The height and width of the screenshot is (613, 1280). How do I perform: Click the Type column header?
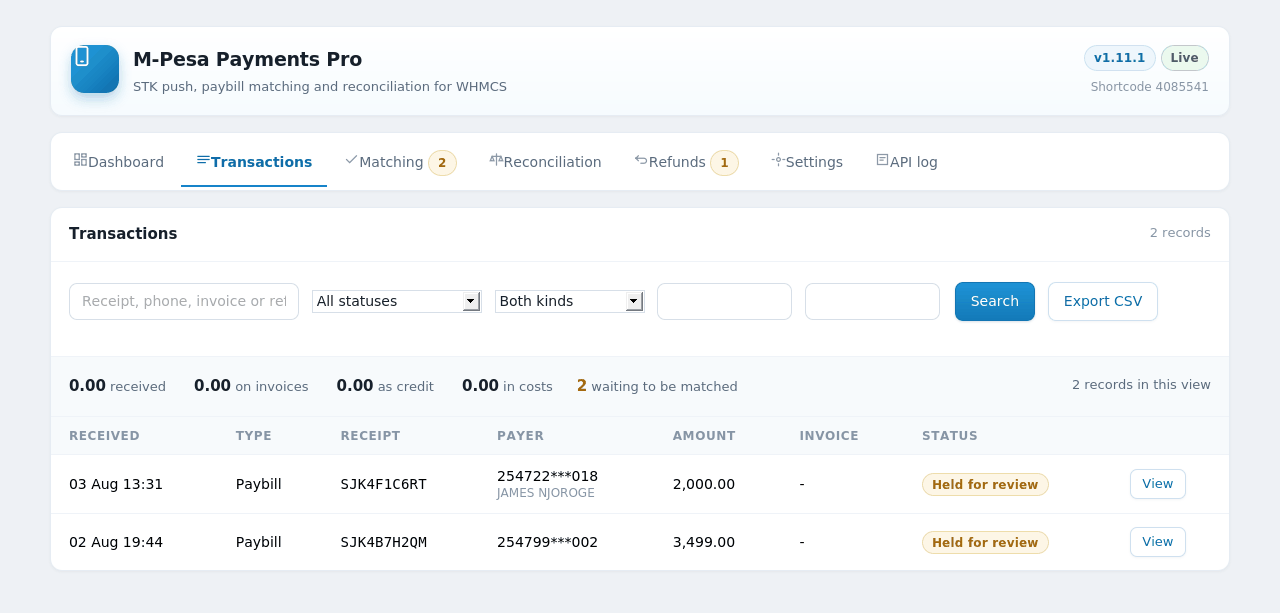point(254,436)
